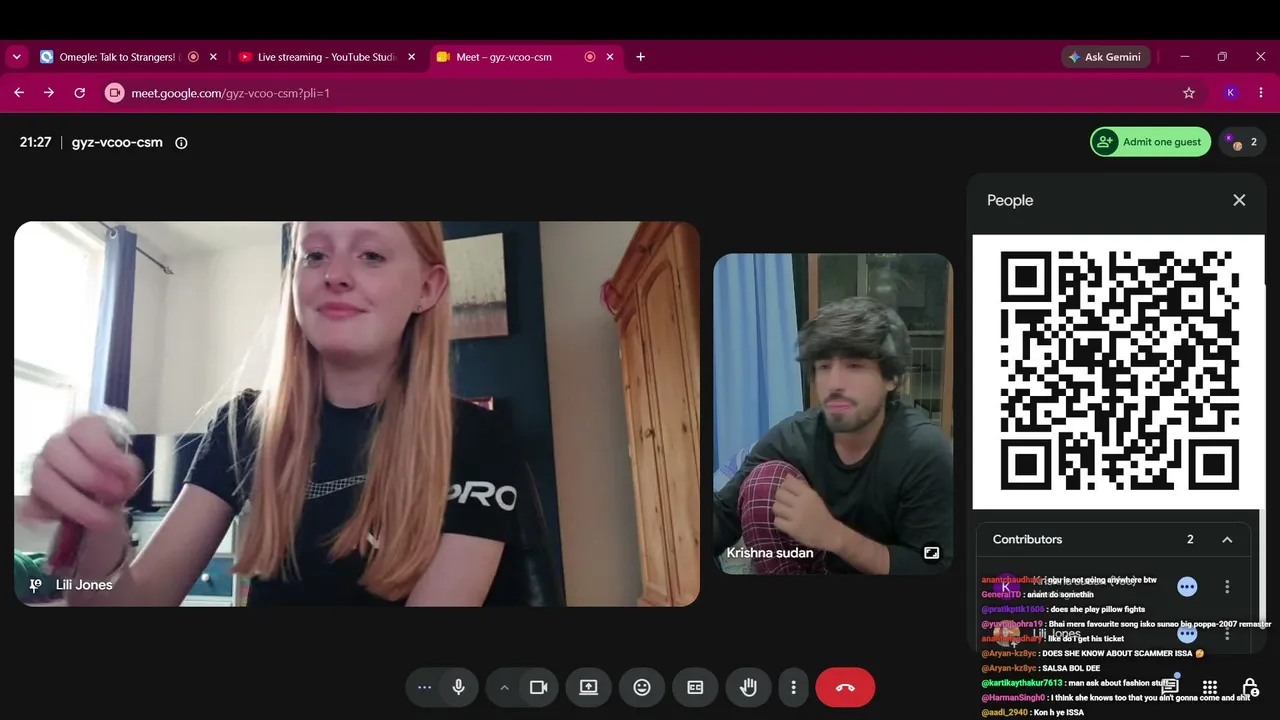Go forward in browser history
The height and width of the screenshot is (720, 1280).
49,93
